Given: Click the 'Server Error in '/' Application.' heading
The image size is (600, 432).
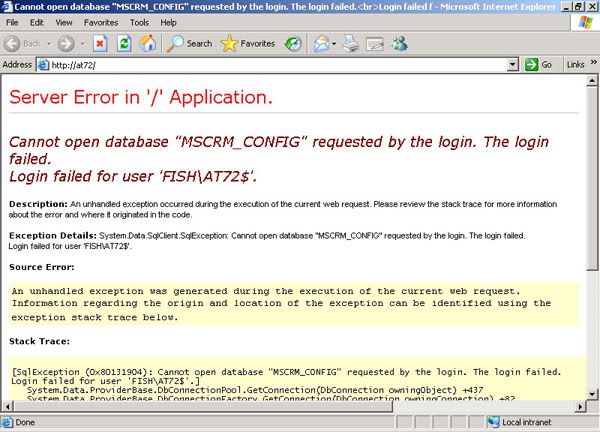Looking at the screenshot, I should click(x=141, y=97).
